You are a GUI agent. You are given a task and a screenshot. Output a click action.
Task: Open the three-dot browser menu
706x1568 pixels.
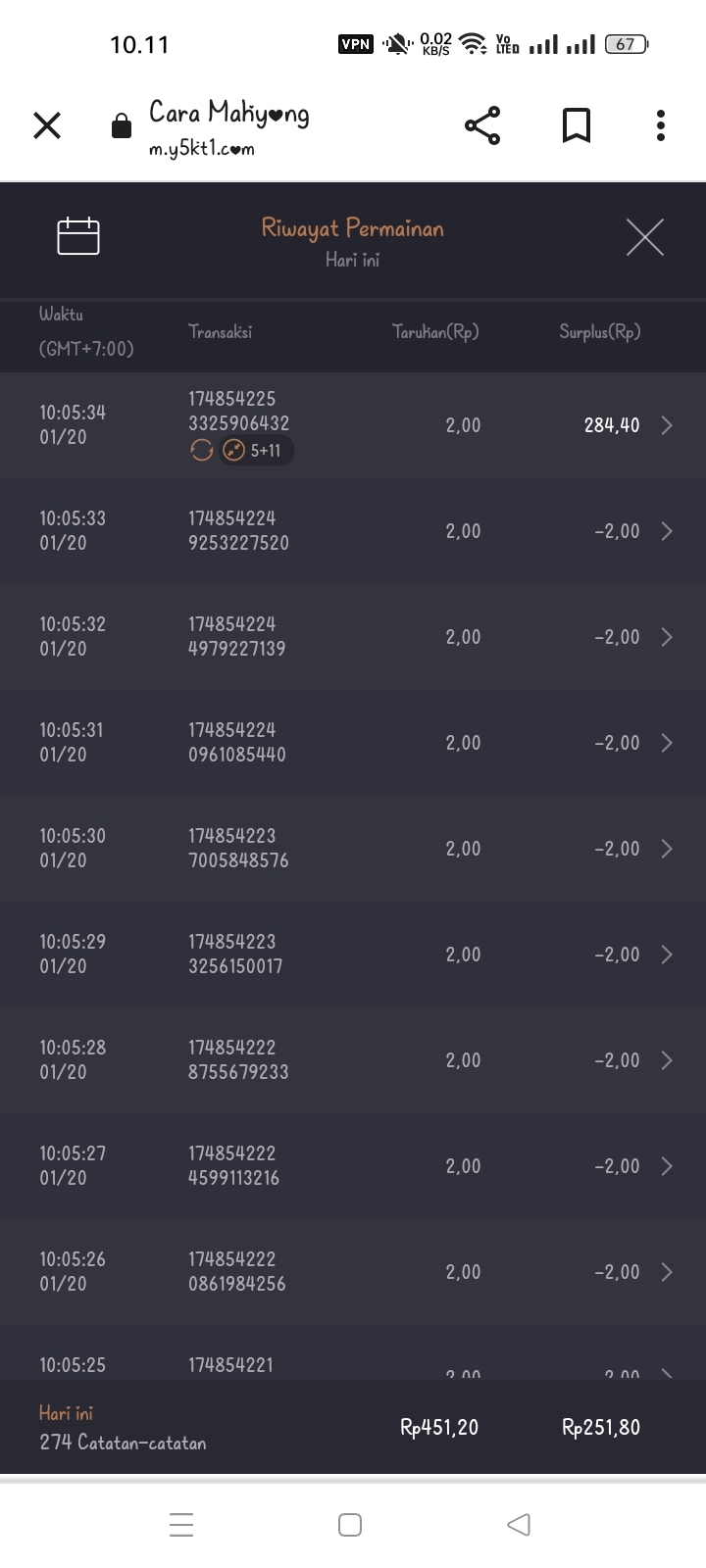(661, 125)
